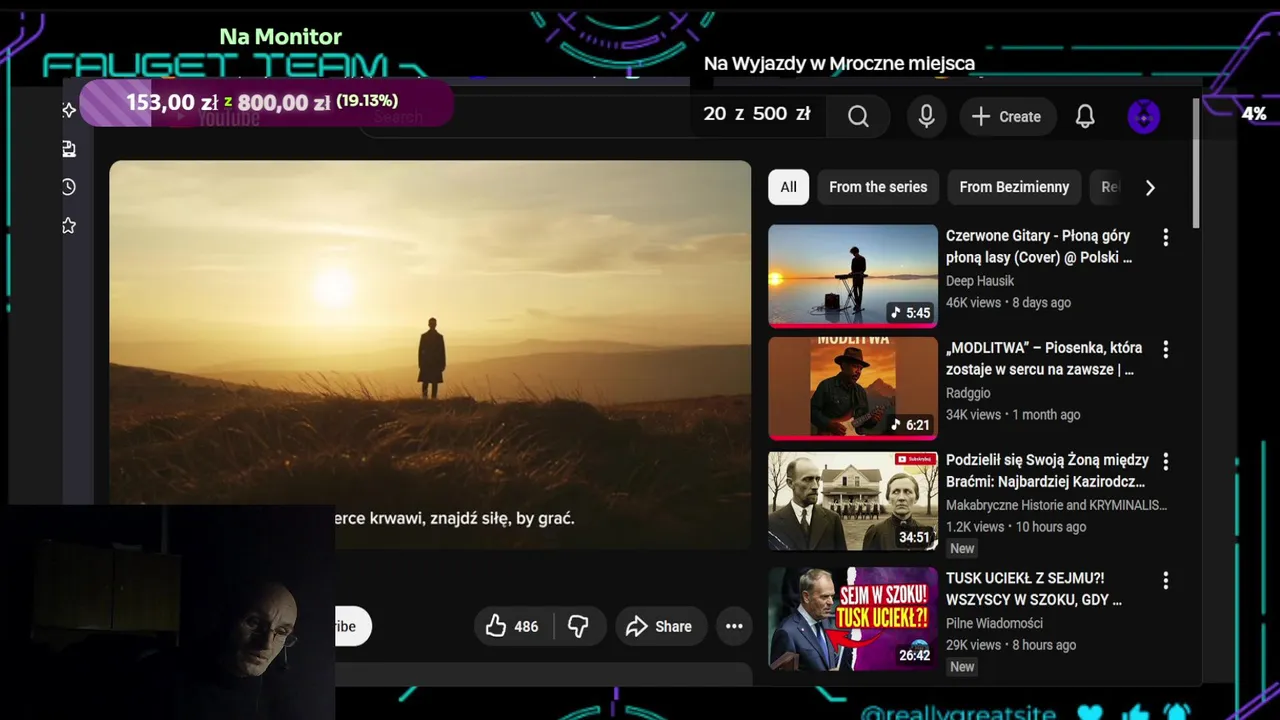Open options for Podzielił się Swoją Żoną video
This screenshot has height=720, width=1280.
click(x=1165, y=461)
